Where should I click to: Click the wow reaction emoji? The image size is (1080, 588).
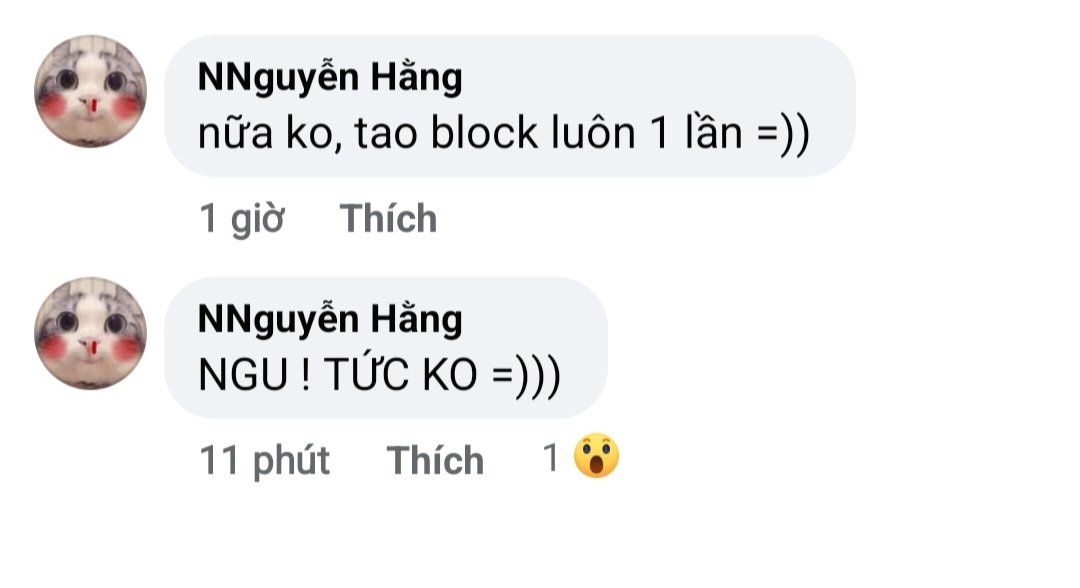(x=596, y=458)
